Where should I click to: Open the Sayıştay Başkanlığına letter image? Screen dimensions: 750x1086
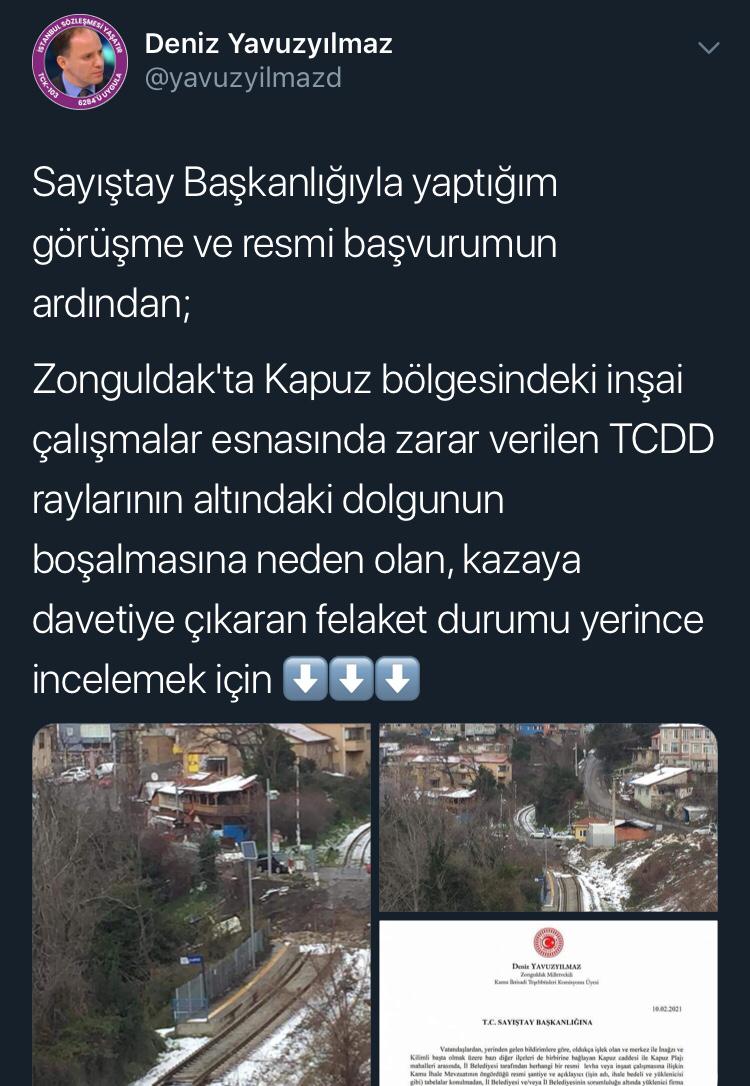[x=548, y=1003]
